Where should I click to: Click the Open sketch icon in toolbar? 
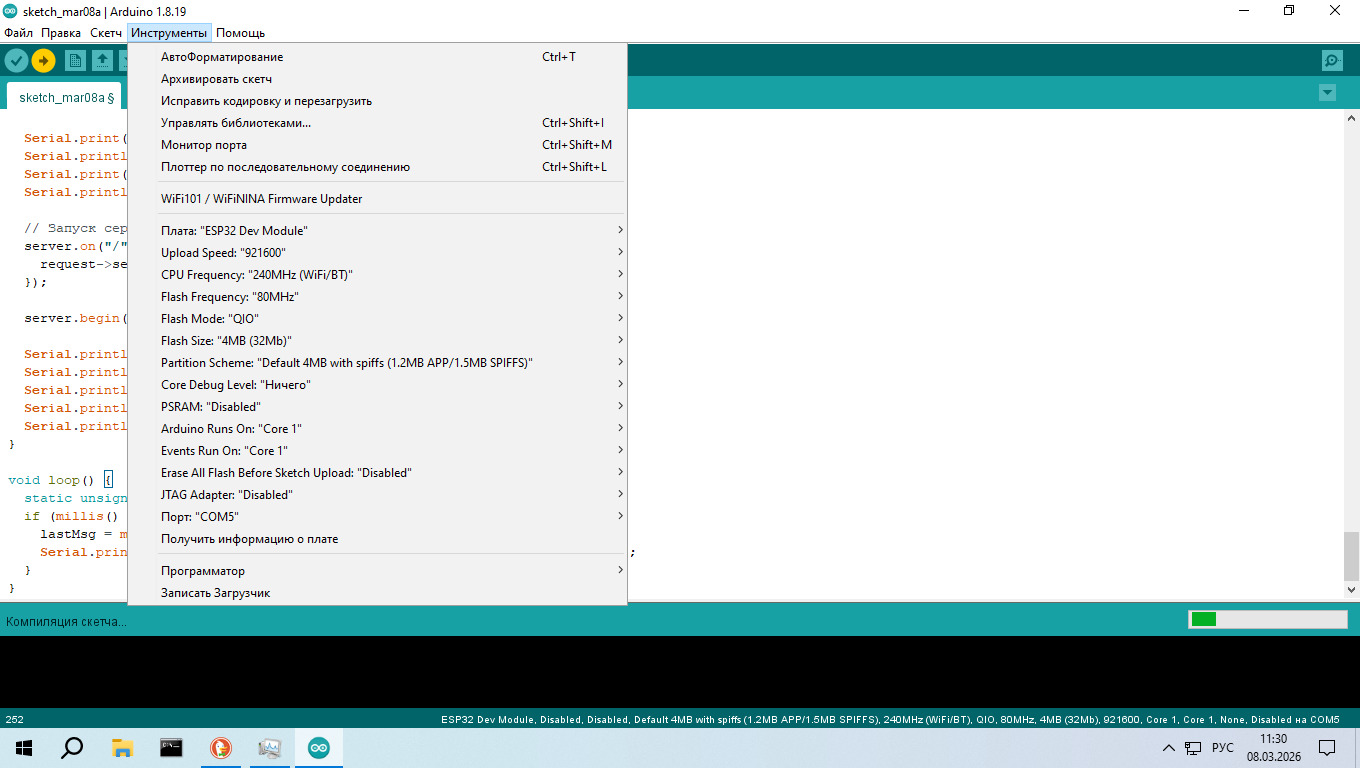pos(102,61)
